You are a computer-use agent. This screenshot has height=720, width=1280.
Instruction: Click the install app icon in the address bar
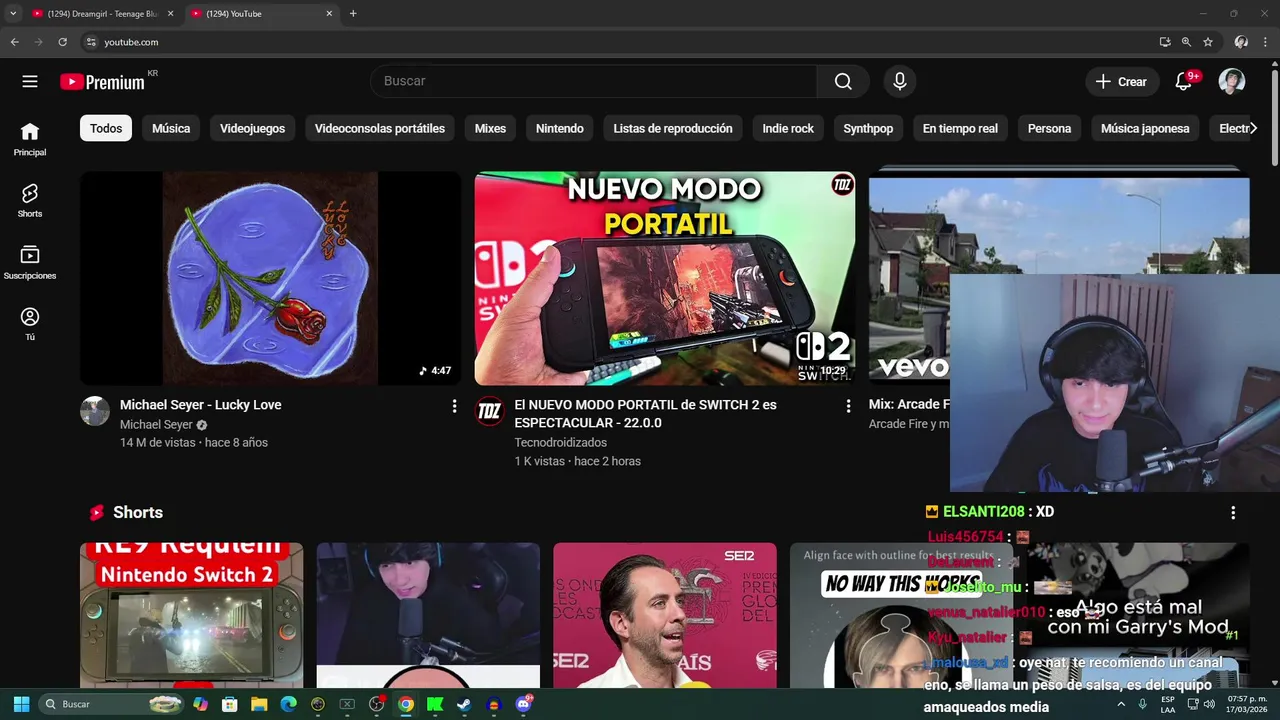1165,42
